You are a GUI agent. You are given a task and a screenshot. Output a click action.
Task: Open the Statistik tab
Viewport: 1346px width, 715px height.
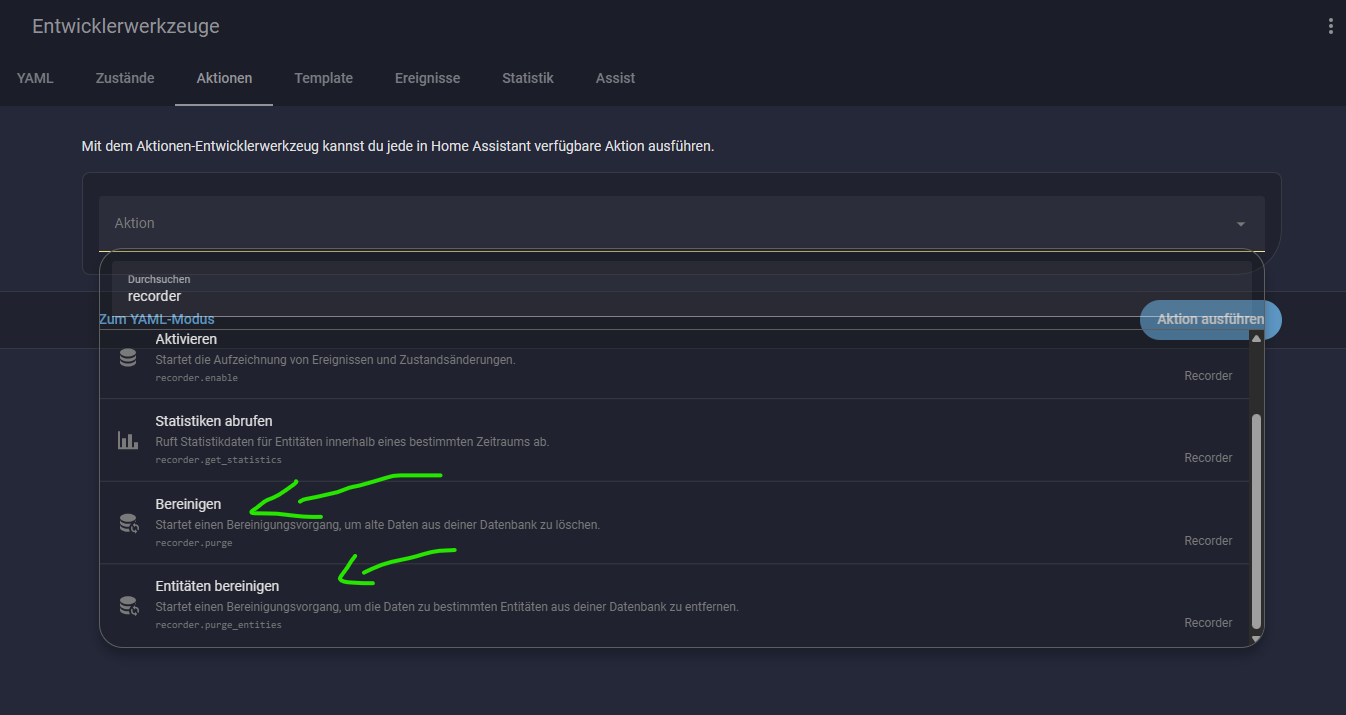527,78
